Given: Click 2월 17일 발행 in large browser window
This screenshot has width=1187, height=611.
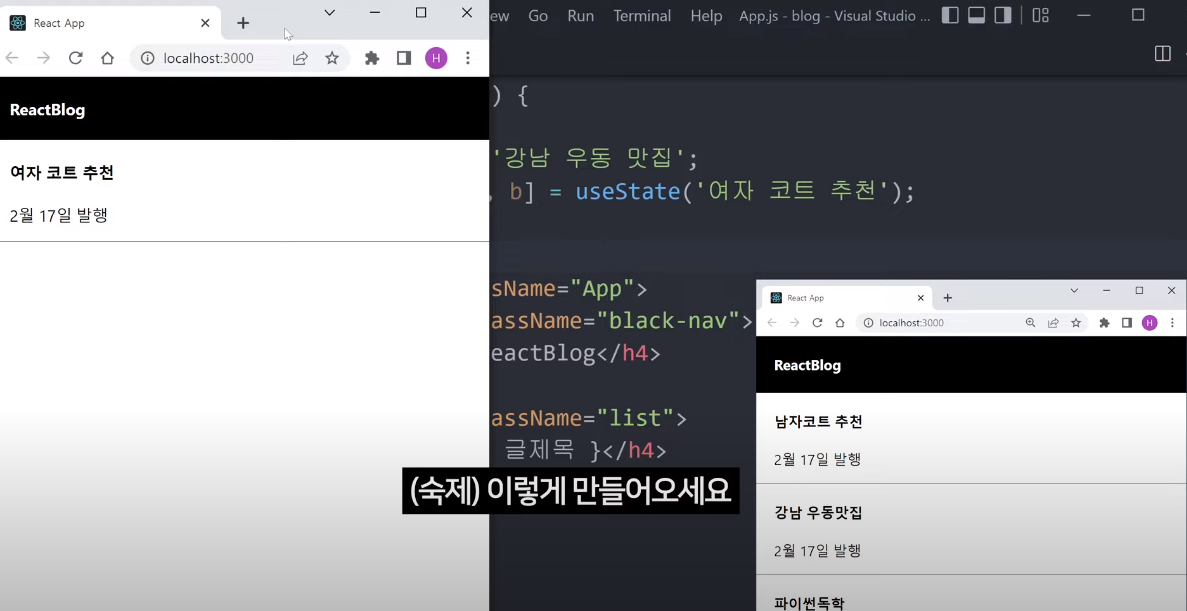Looking at the screenshot, I should click(58, 216).
